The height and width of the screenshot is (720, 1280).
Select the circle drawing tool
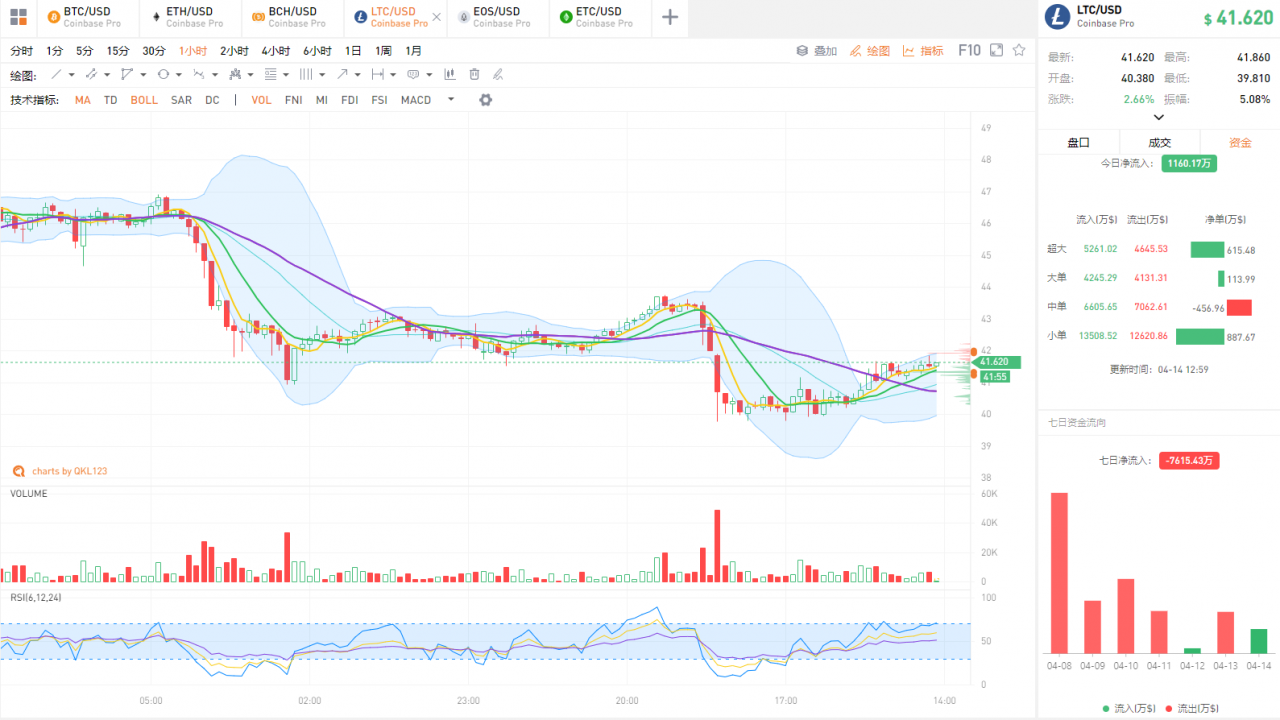[x=163, y=74]
